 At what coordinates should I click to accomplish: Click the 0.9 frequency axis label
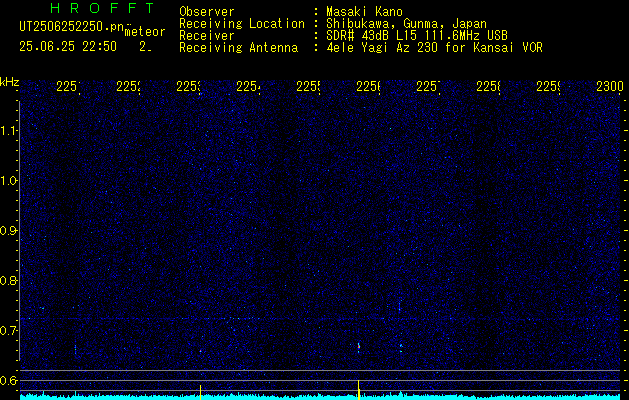(x=8, y=231)
